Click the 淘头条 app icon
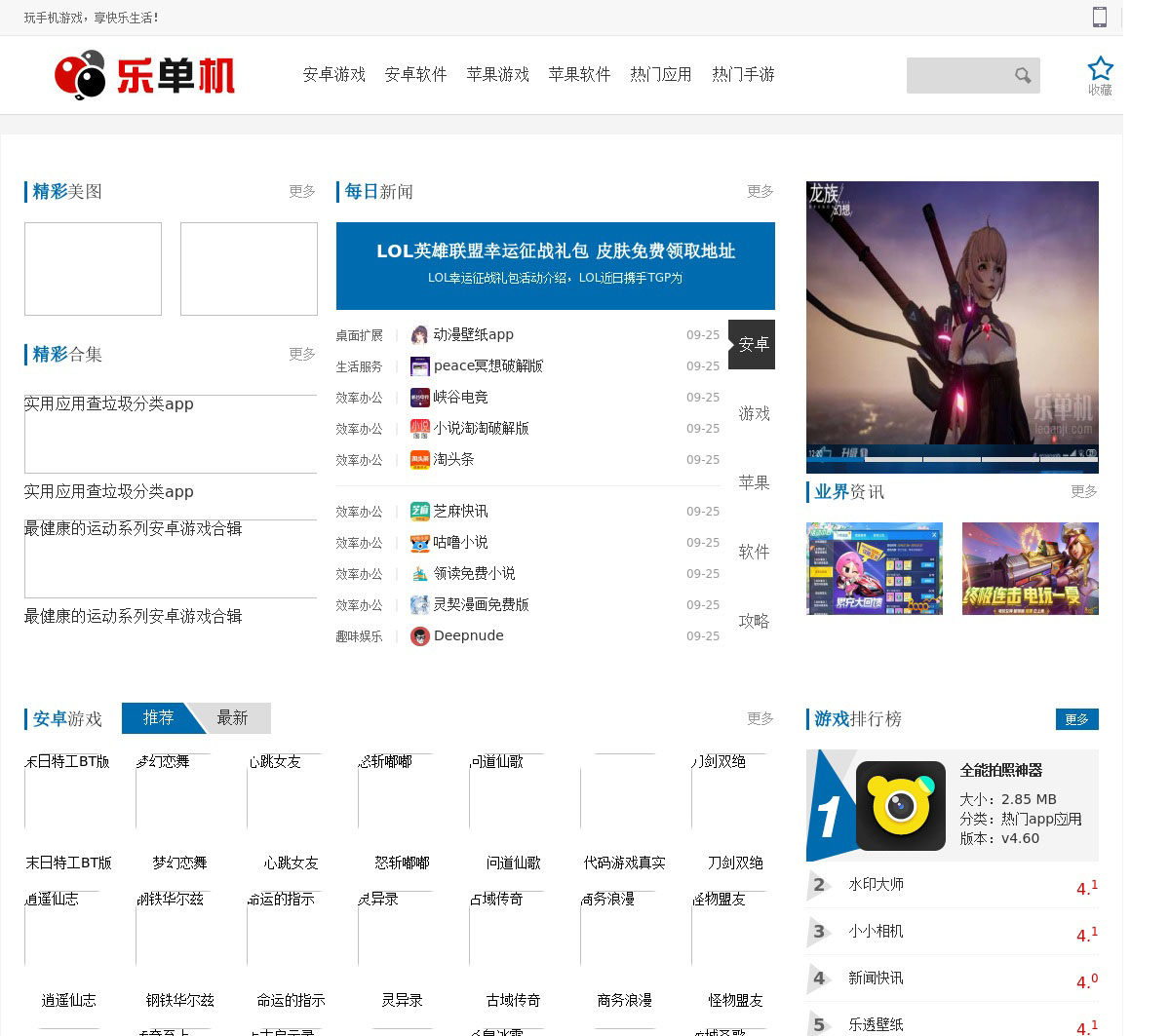Viewport: 1170px width, 1036px height. (419, 460)
